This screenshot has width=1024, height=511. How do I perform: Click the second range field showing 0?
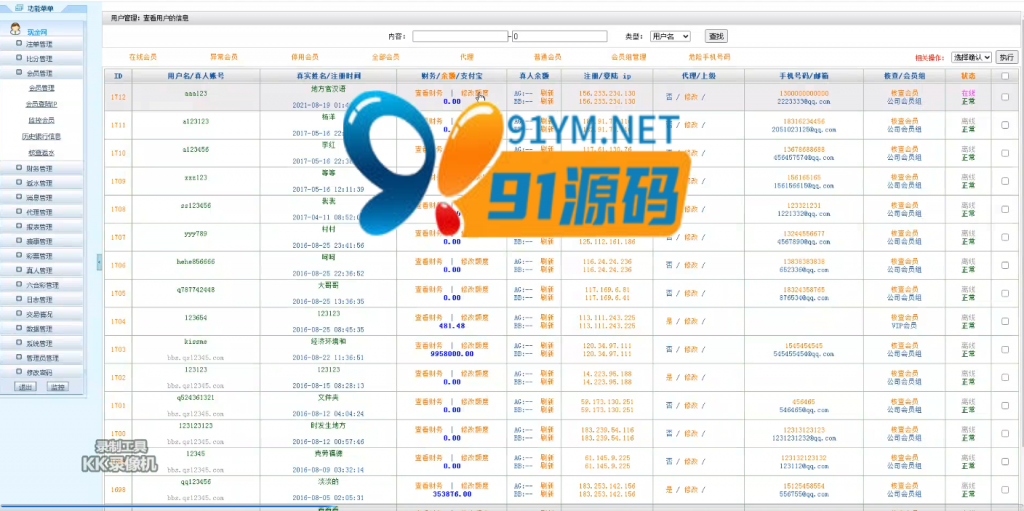[x=560, y=37]
